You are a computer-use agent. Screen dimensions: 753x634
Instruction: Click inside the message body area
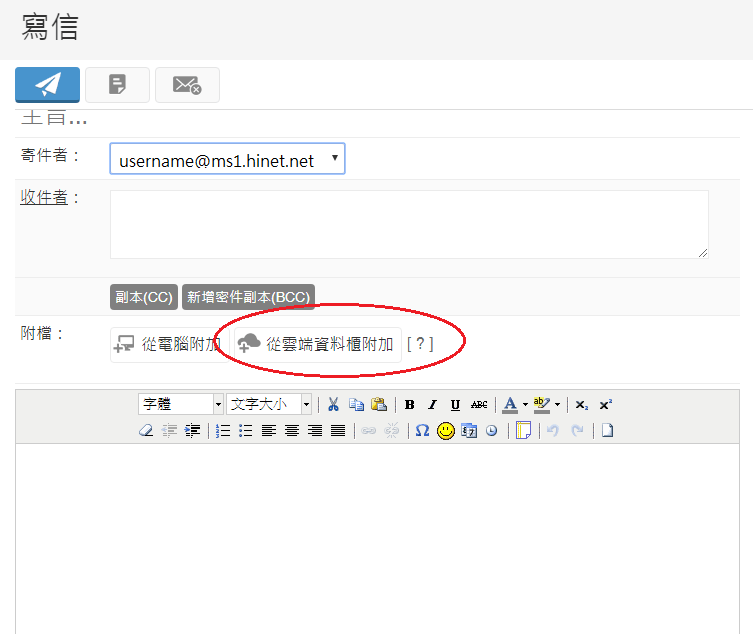(x=377, y=538)
